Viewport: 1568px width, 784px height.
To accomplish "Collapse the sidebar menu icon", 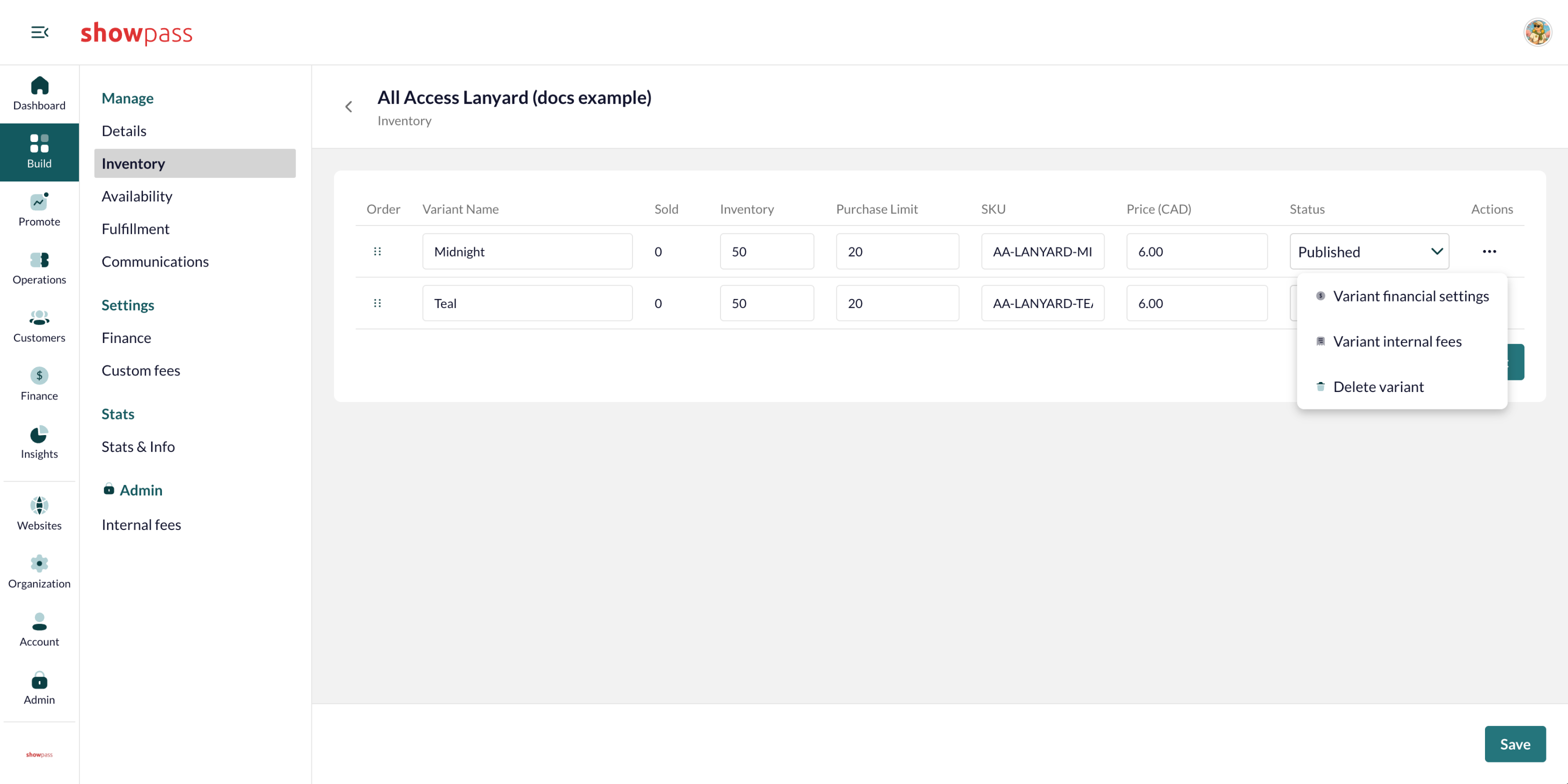I will click(x=39, y=32).
